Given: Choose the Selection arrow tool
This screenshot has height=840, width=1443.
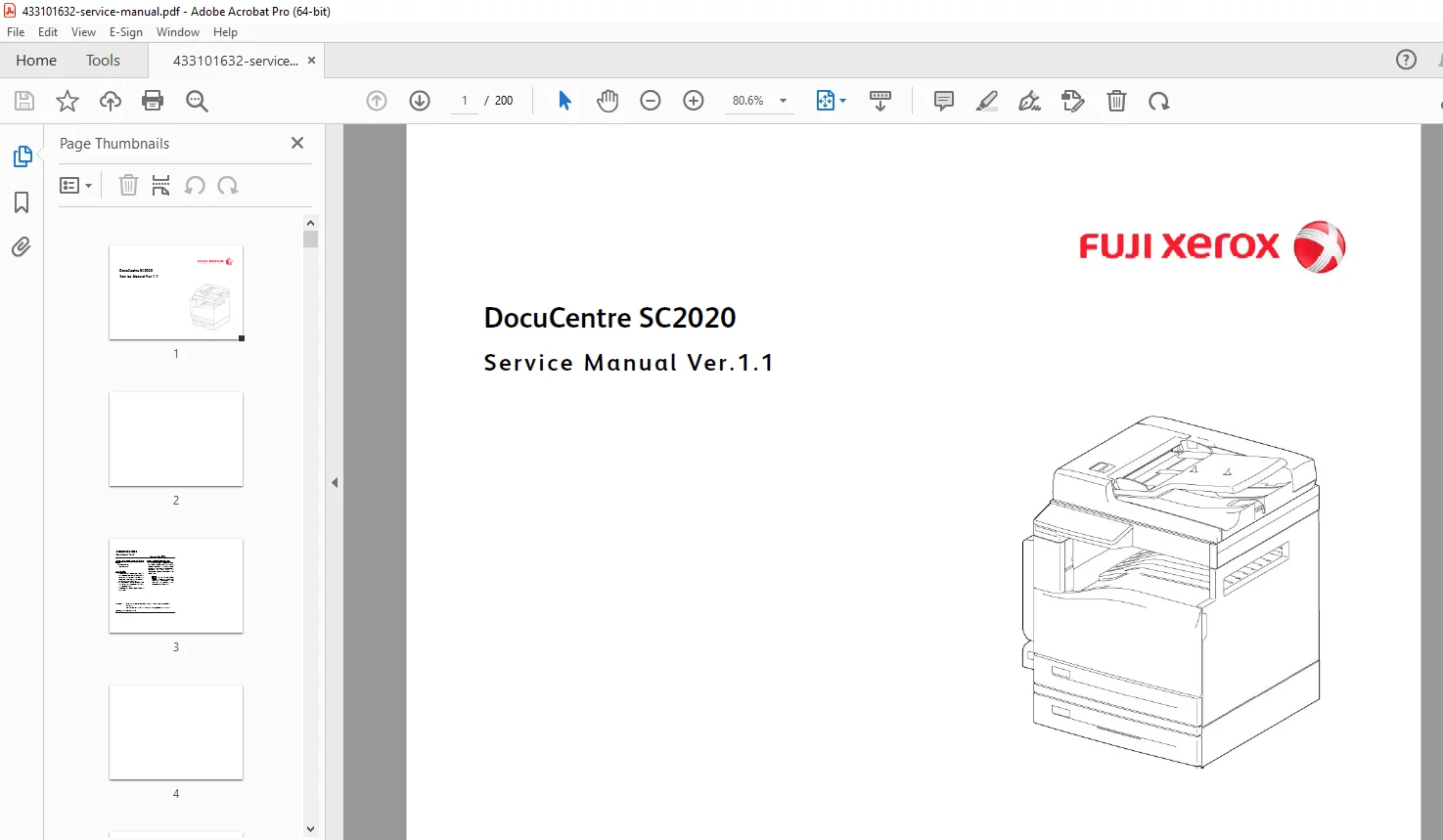Looking at the screenshot, I should 564,101.
